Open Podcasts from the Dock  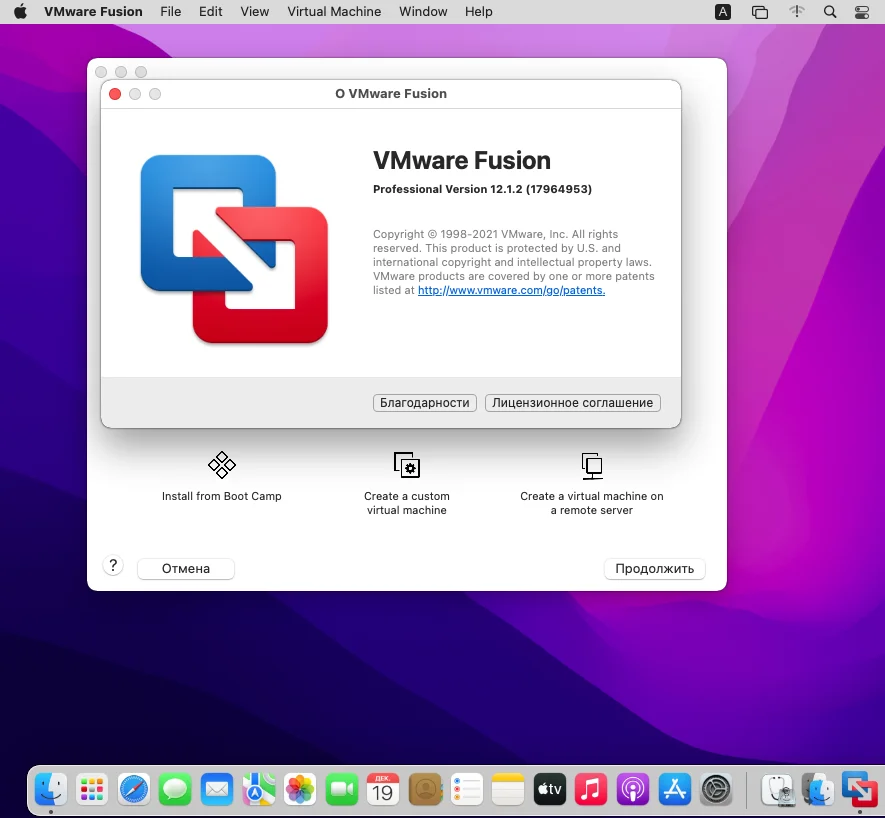coord(632,789)
